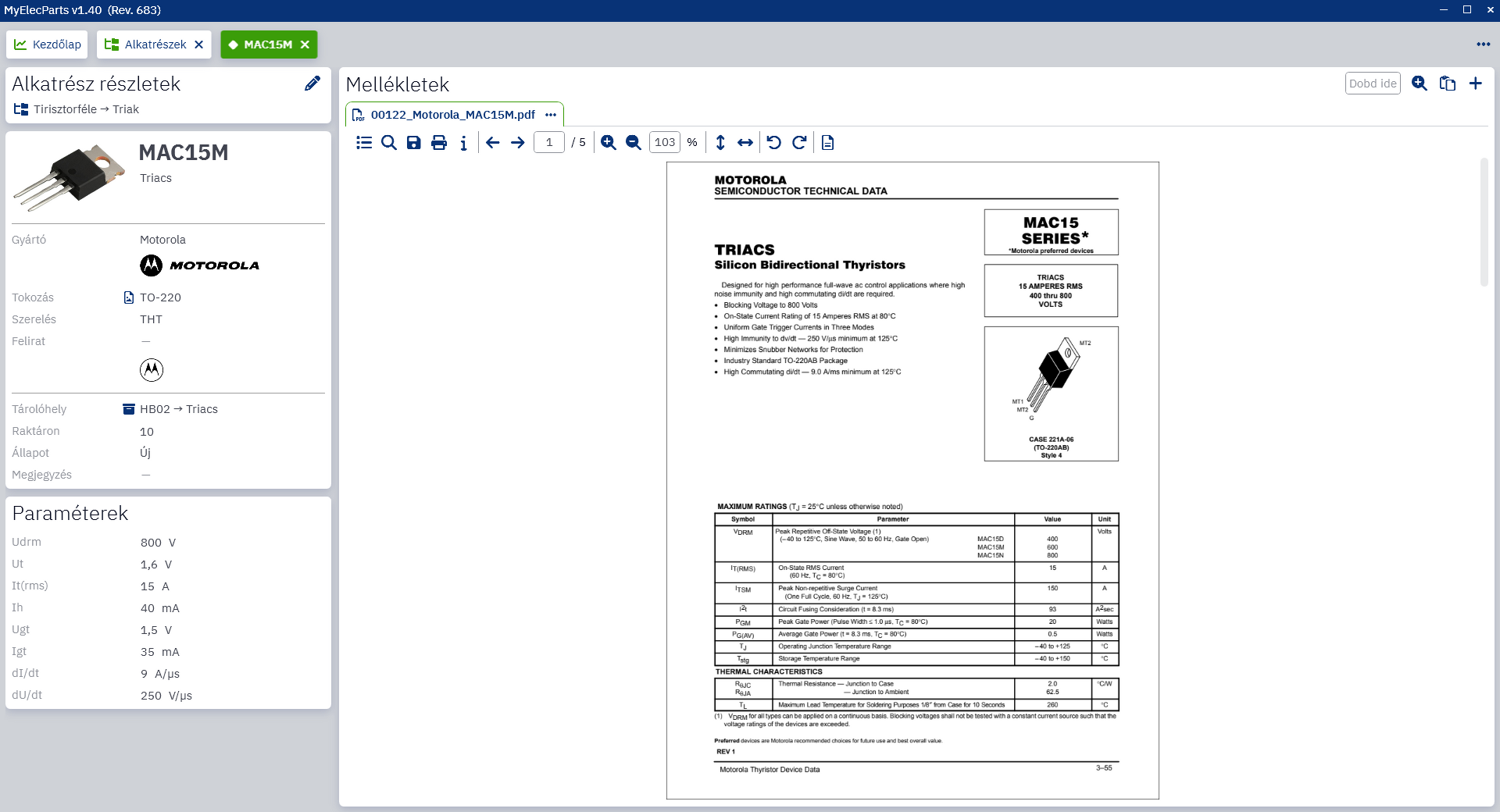Viewport: 1500px width, 812px height.
Task: Zoom out of the PDF
Action: point(634,142)
